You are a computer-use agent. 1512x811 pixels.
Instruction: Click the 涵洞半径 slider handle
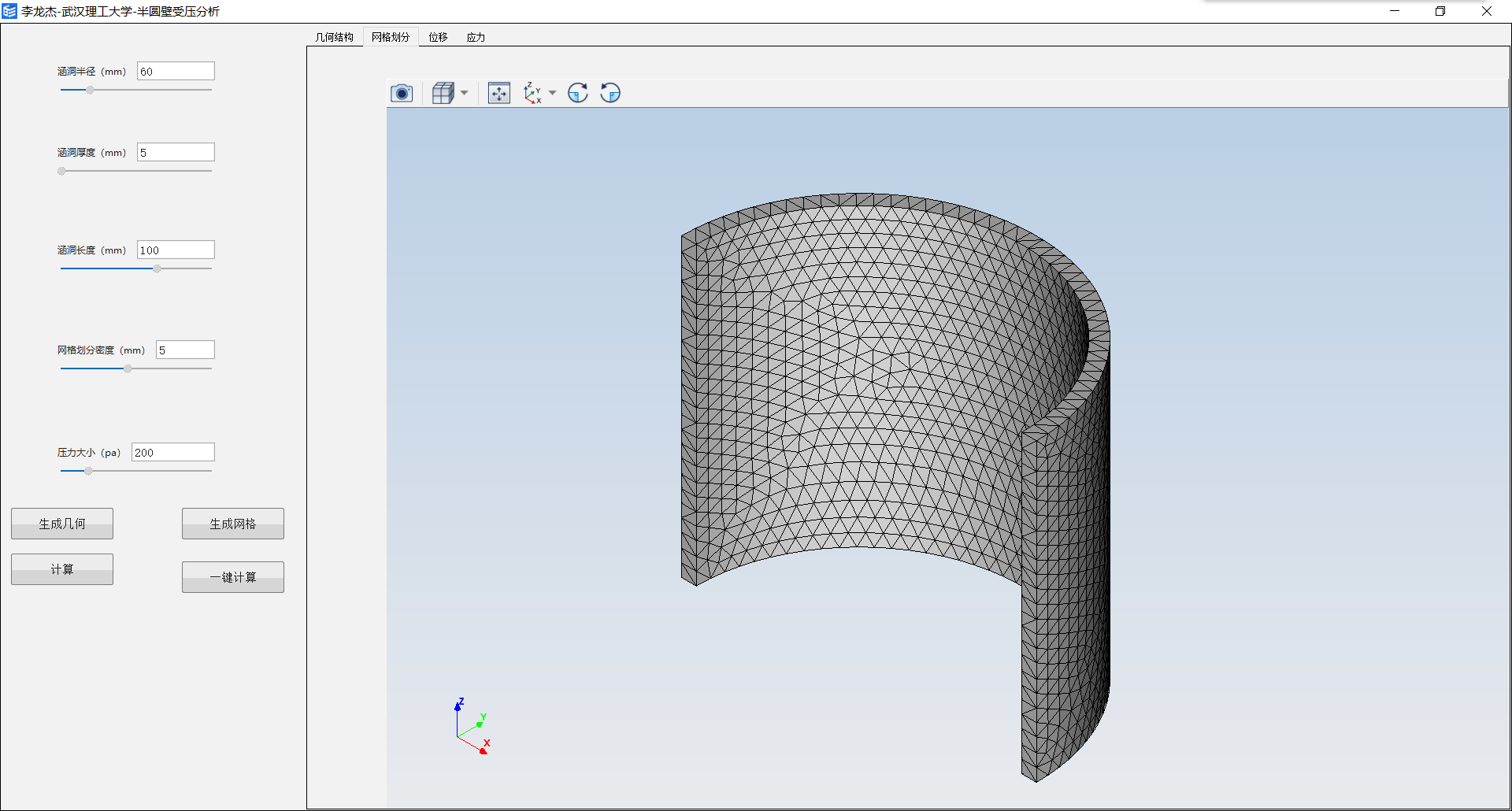(90, 90)
